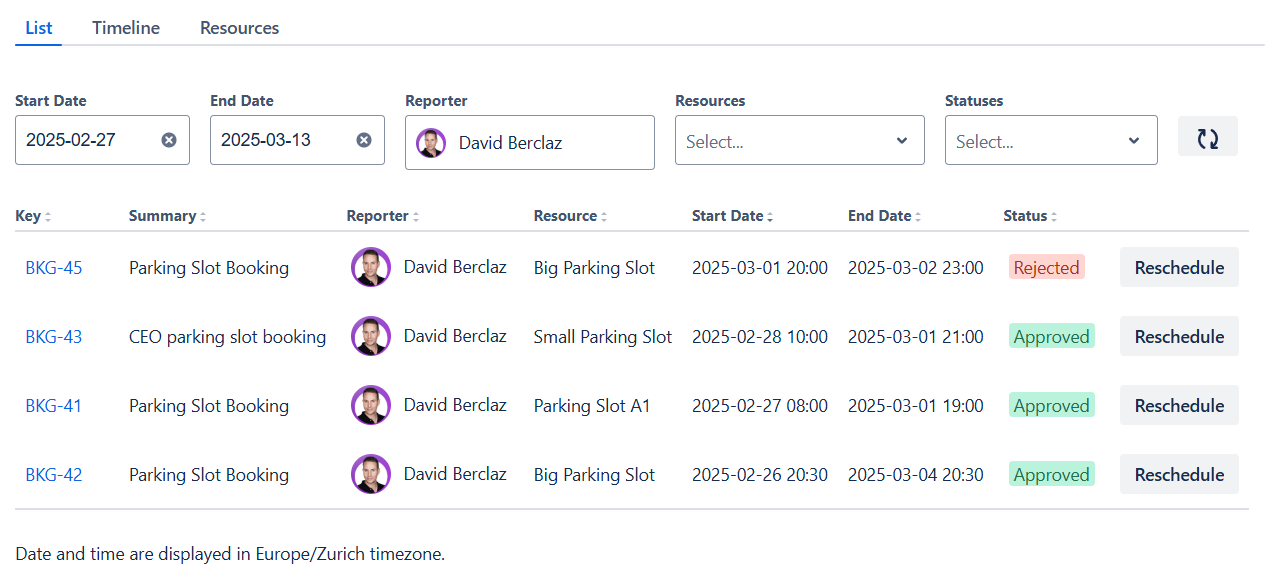1276x583 pixels.
Task: Click the Rejected status badge on BKG-45
Action: pyautogui.click(x=1046, y=267)
